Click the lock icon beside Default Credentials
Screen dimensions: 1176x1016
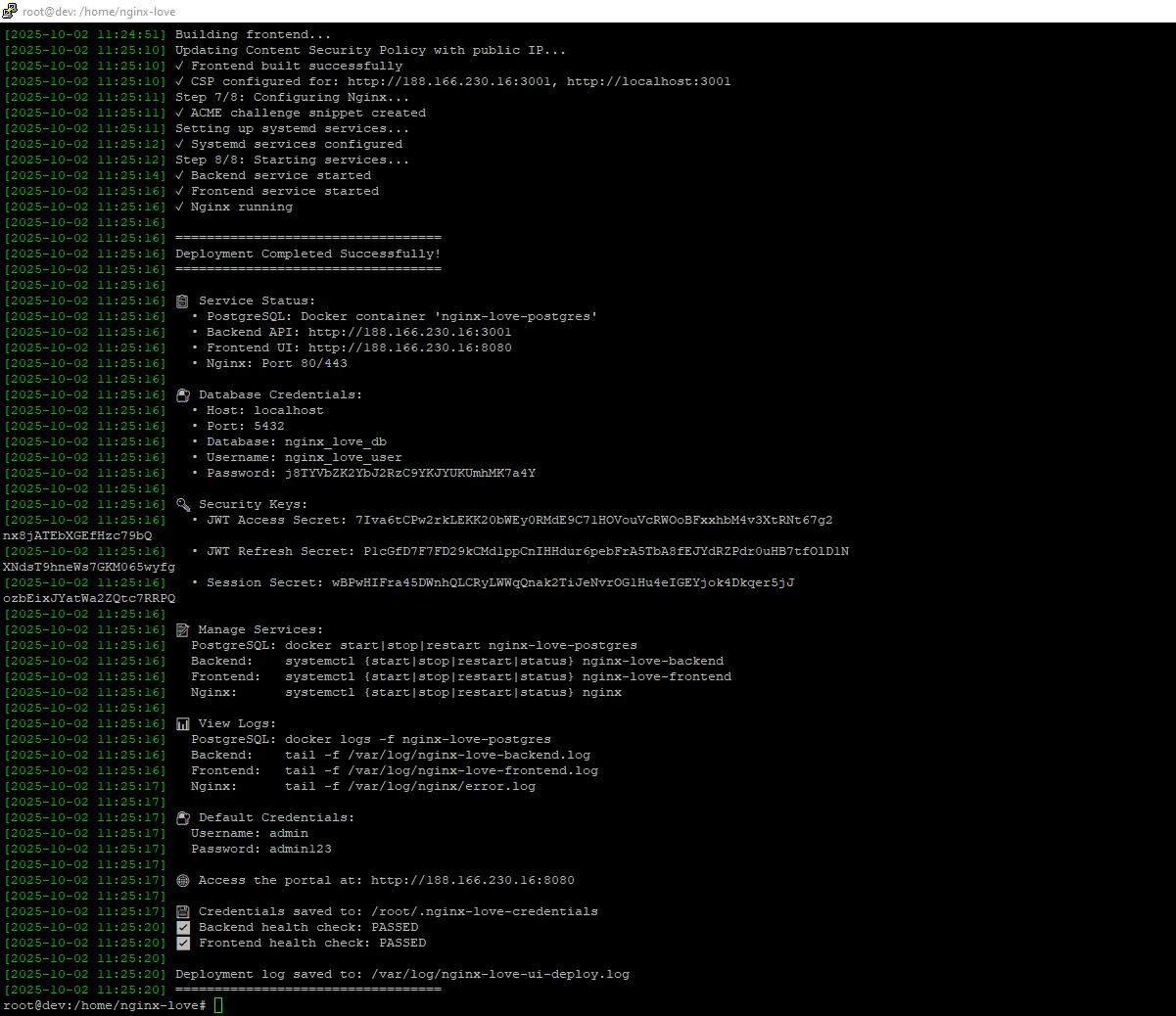point(182,818)
